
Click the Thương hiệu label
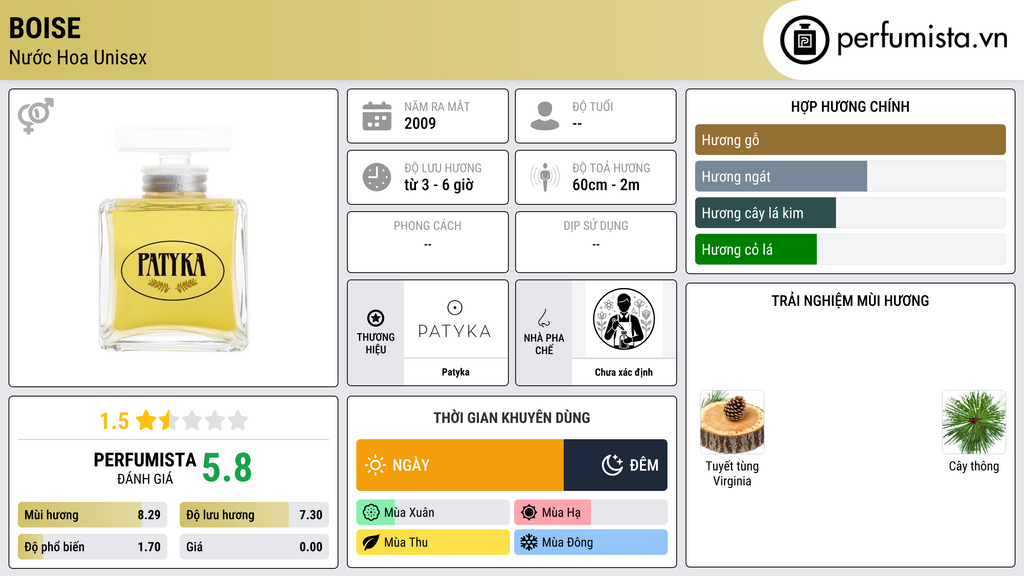[376, 344]
